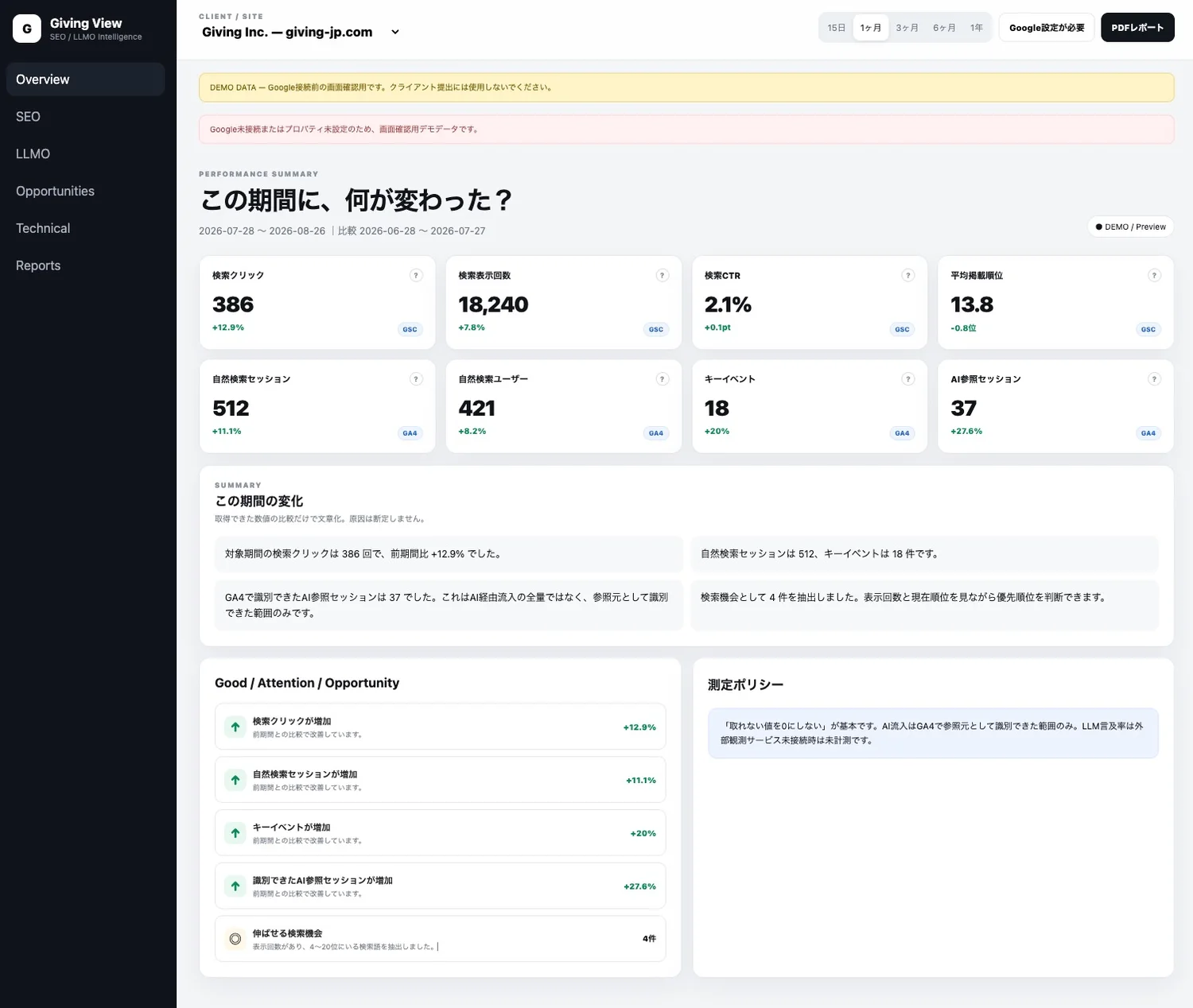The image size is (1193, 1008).
Task: Click the Giving Inc. — giving-jp.com site name
Action: (287, 33)
